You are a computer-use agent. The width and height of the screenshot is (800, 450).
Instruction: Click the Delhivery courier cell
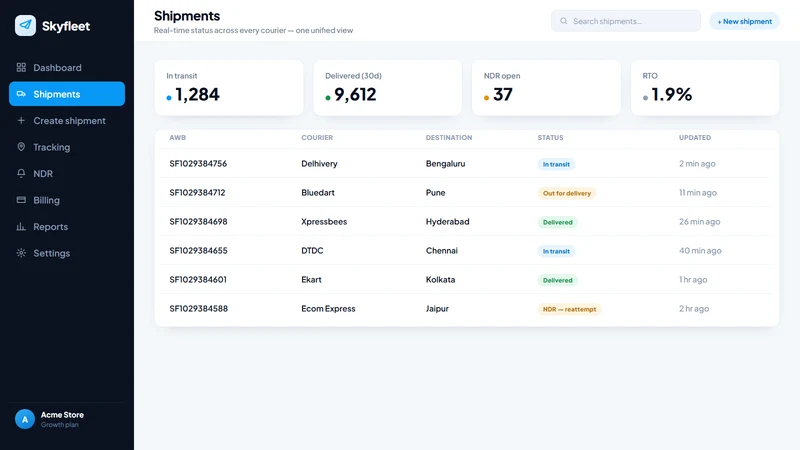click(x=319, y=164)
